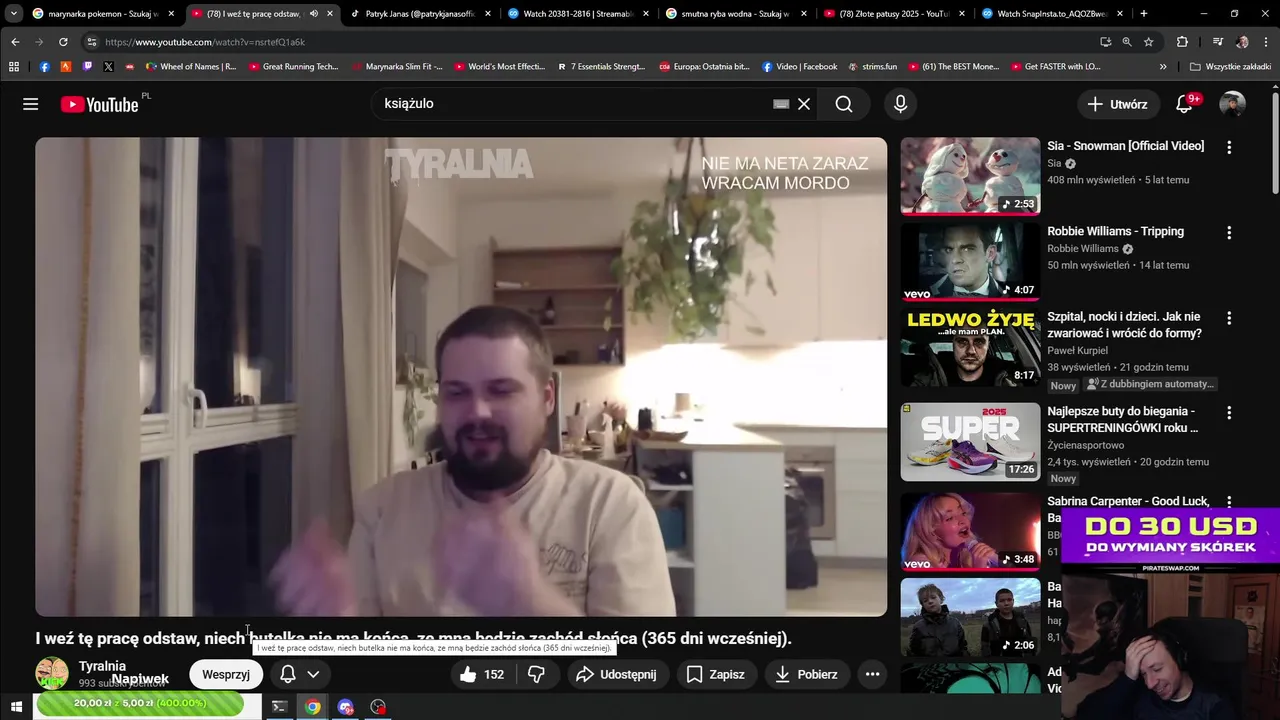Switch to the marynarka pokemon tab
The image size is (1280, 720).
pos(104,14)
